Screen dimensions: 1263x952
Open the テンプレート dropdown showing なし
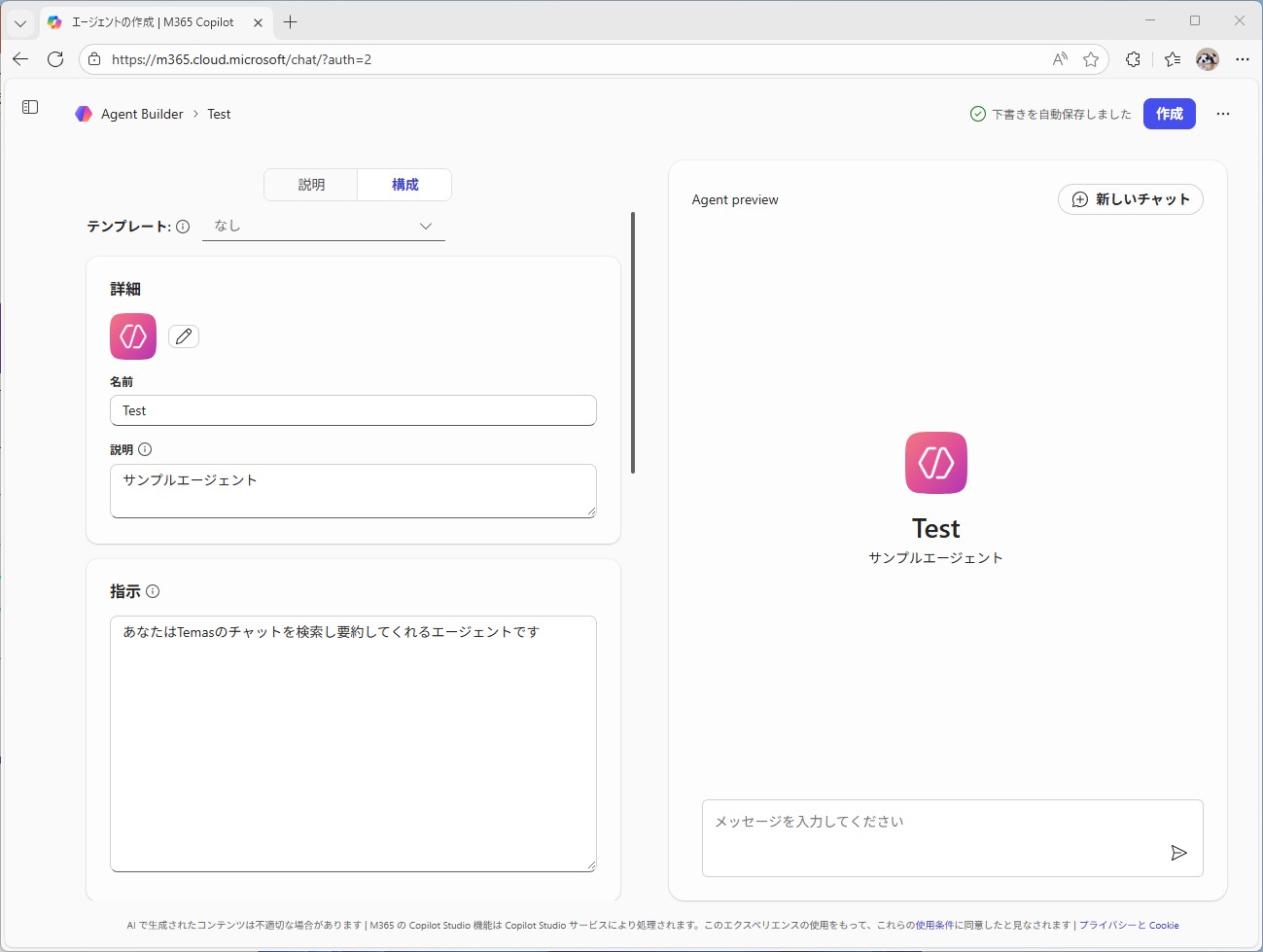[x=324, y=226]
